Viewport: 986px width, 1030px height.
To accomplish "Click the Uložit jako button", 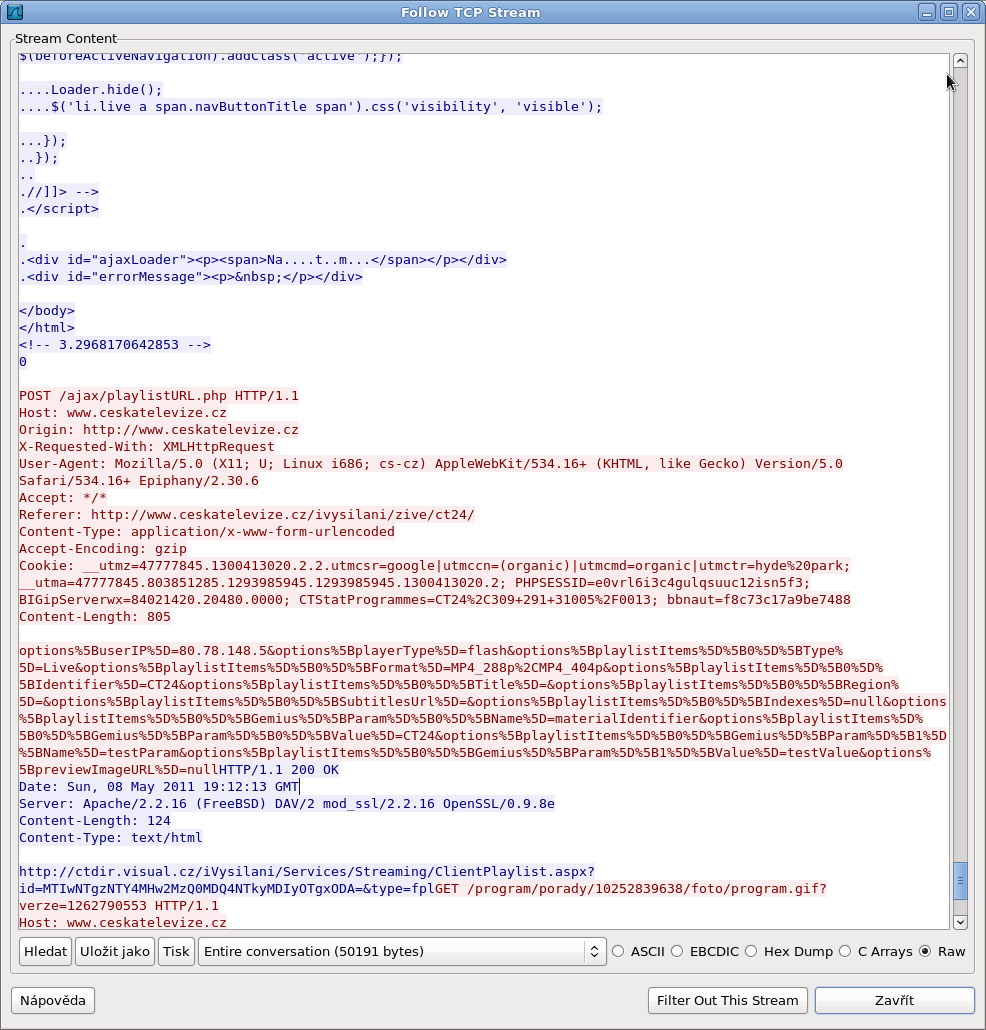I will (x=115, y=951).
